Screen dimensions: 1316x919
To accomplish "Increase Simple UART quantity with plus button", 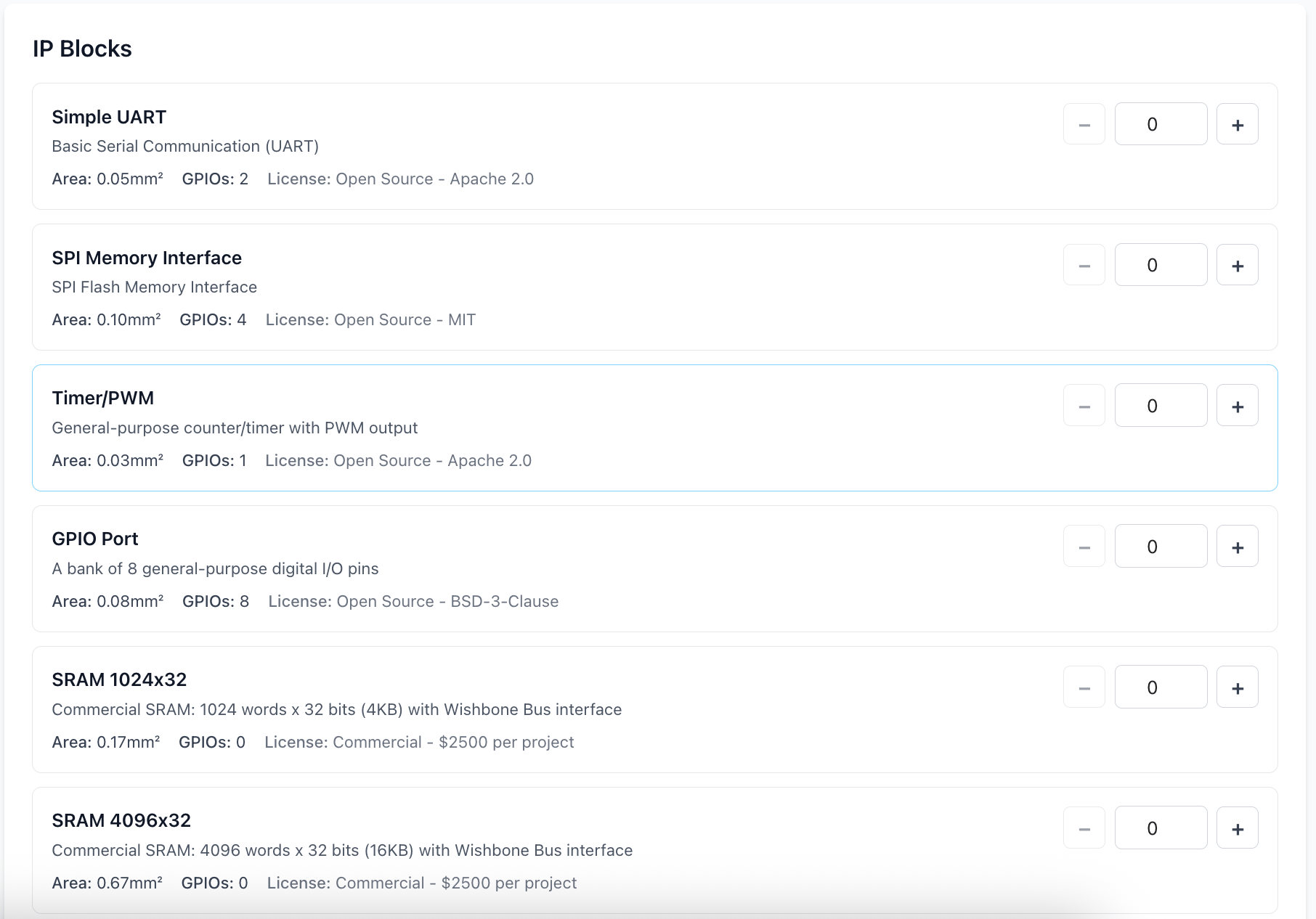I will tap(1237, 125).
